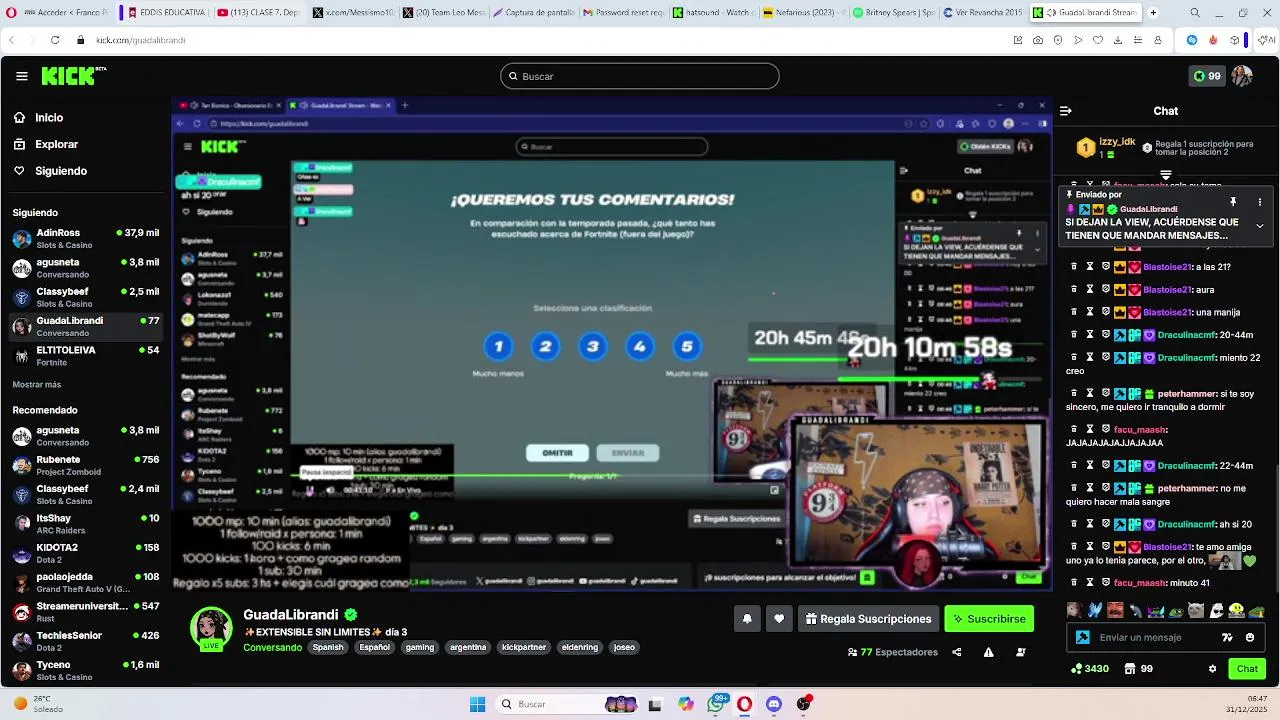
Task: Go to Explorar in sidebar
Action: tap(57, 144)
